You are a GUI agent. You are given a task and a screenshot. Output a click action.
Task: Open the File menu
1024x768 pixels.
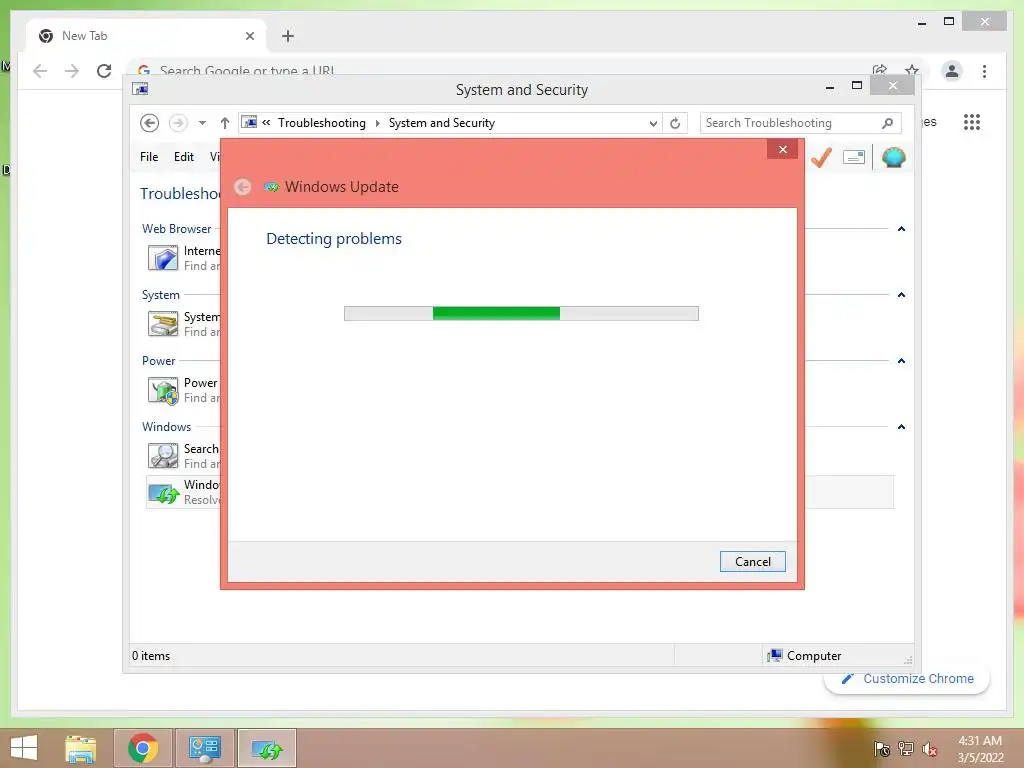click(x=149, y=157)
